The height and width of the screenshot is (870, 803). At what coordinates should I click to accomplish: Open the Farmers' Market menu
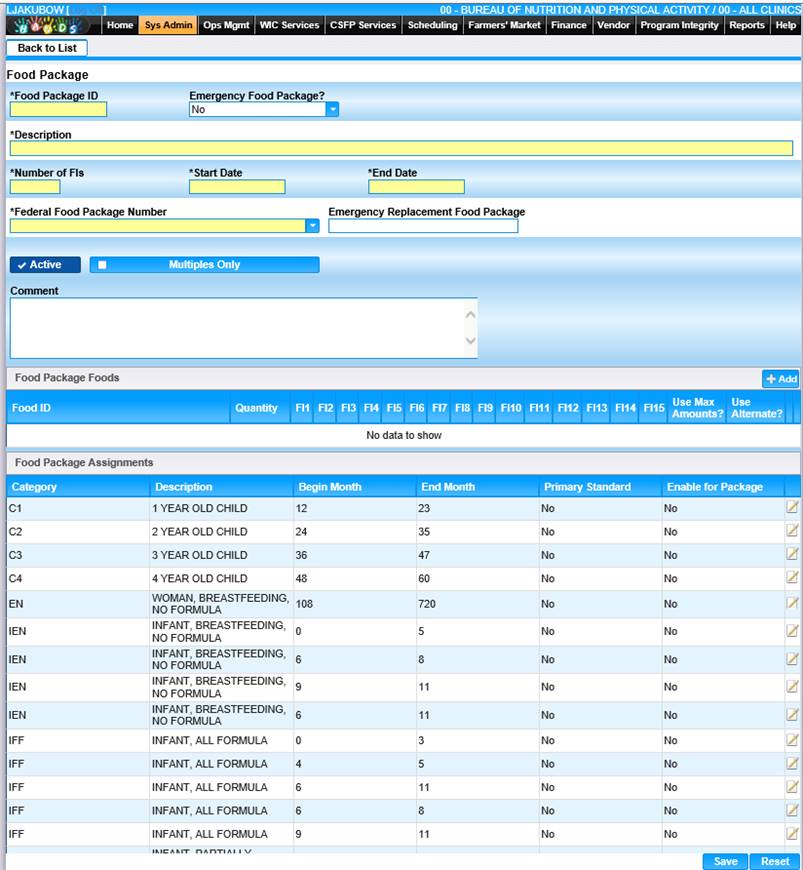(x=504, y=25)
